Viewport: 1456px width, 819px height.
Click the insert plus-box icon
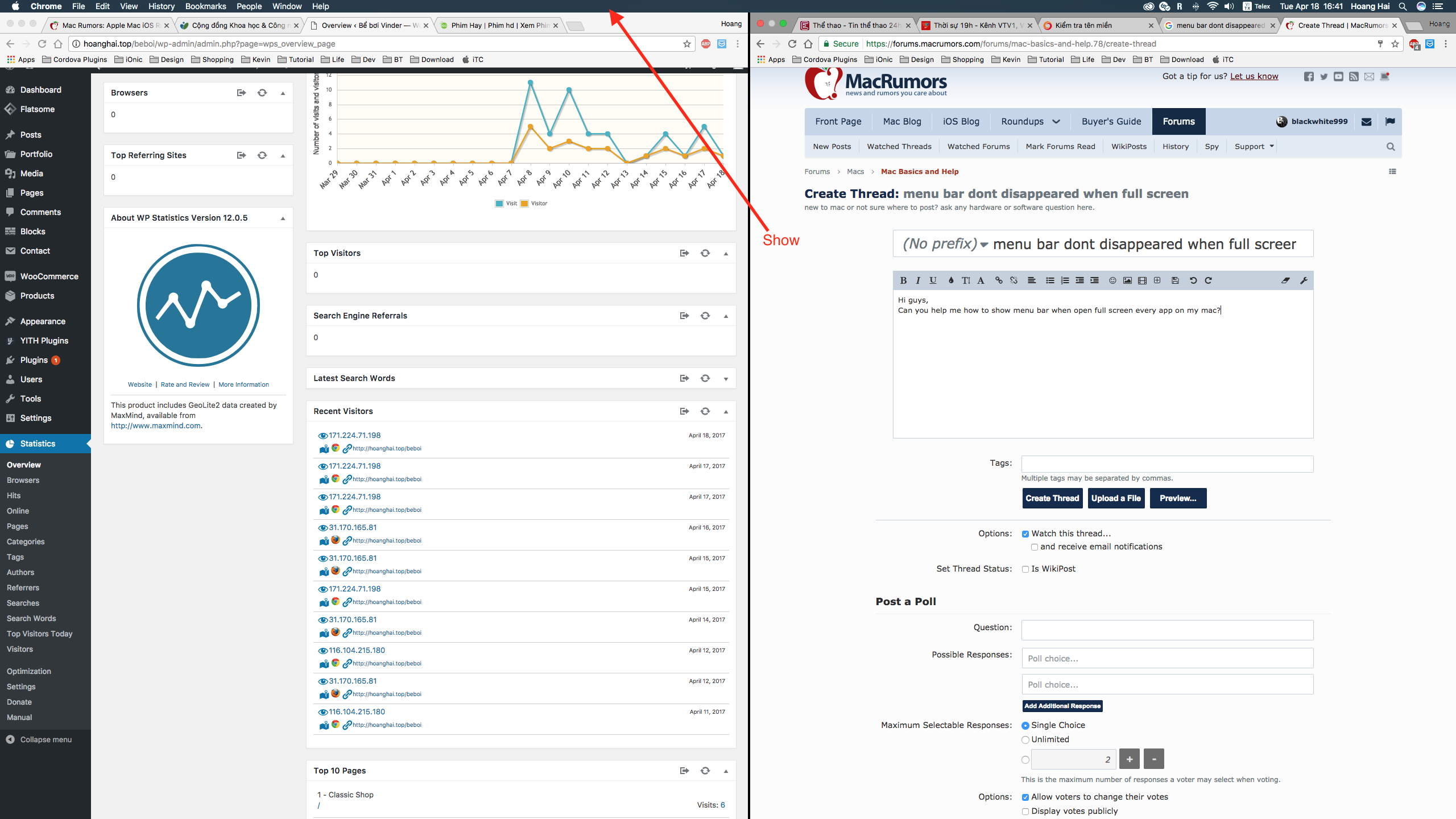pyautogui.click(x=1157, y=280)
